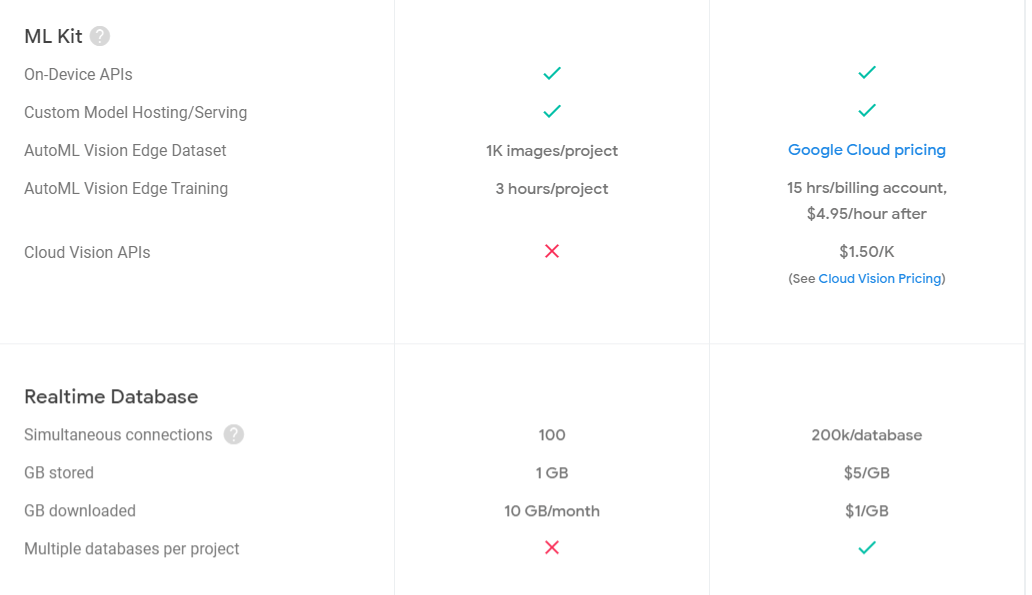Open the Google Cloud pricing link
Image resolution: width=1032 pixels, height=595 pixels.
click(x=867, y=150)
